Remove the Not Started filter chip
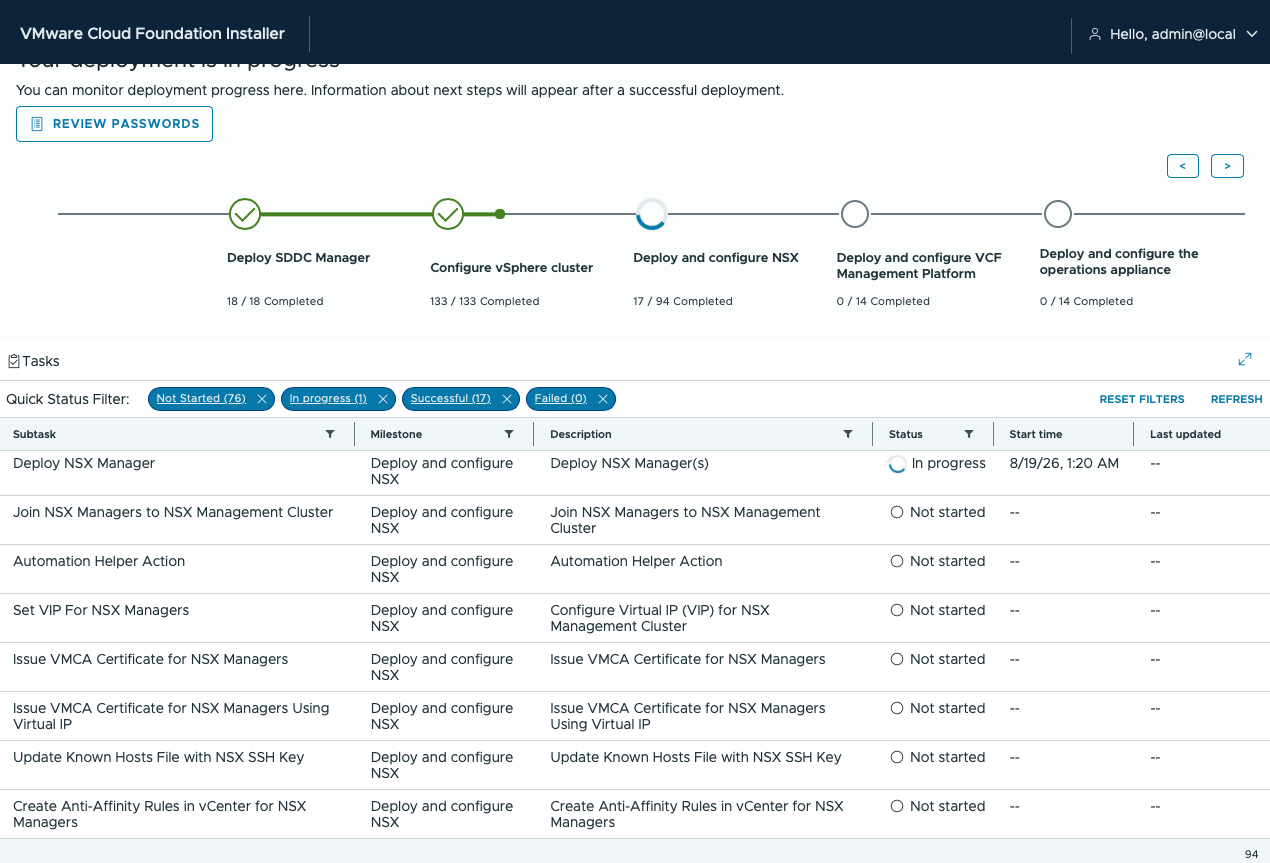The width and height of the screenshot is (1270, 863). 262,399
